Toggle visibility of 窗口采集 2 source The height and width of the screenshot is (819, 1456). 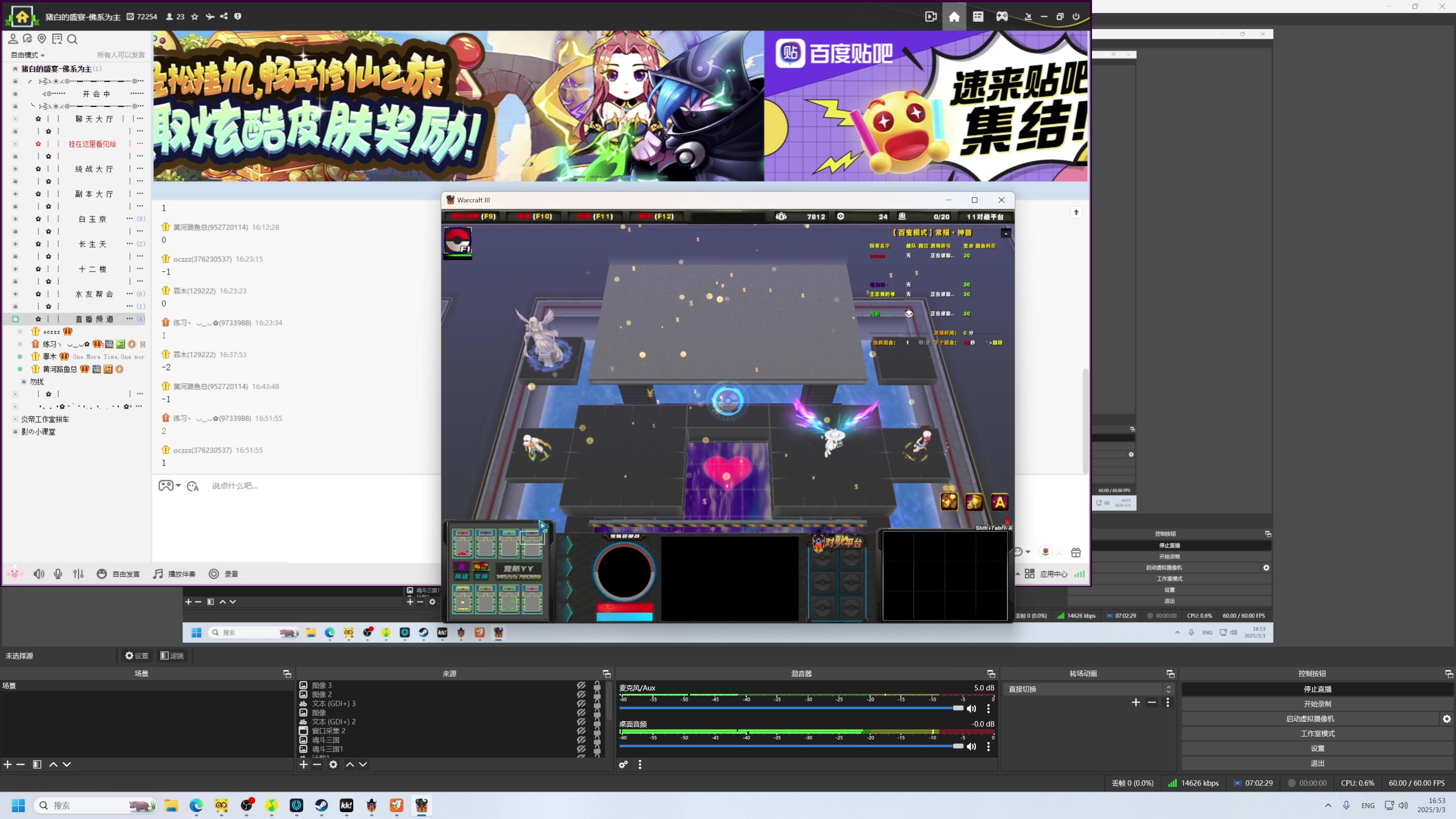click(581, 731)
